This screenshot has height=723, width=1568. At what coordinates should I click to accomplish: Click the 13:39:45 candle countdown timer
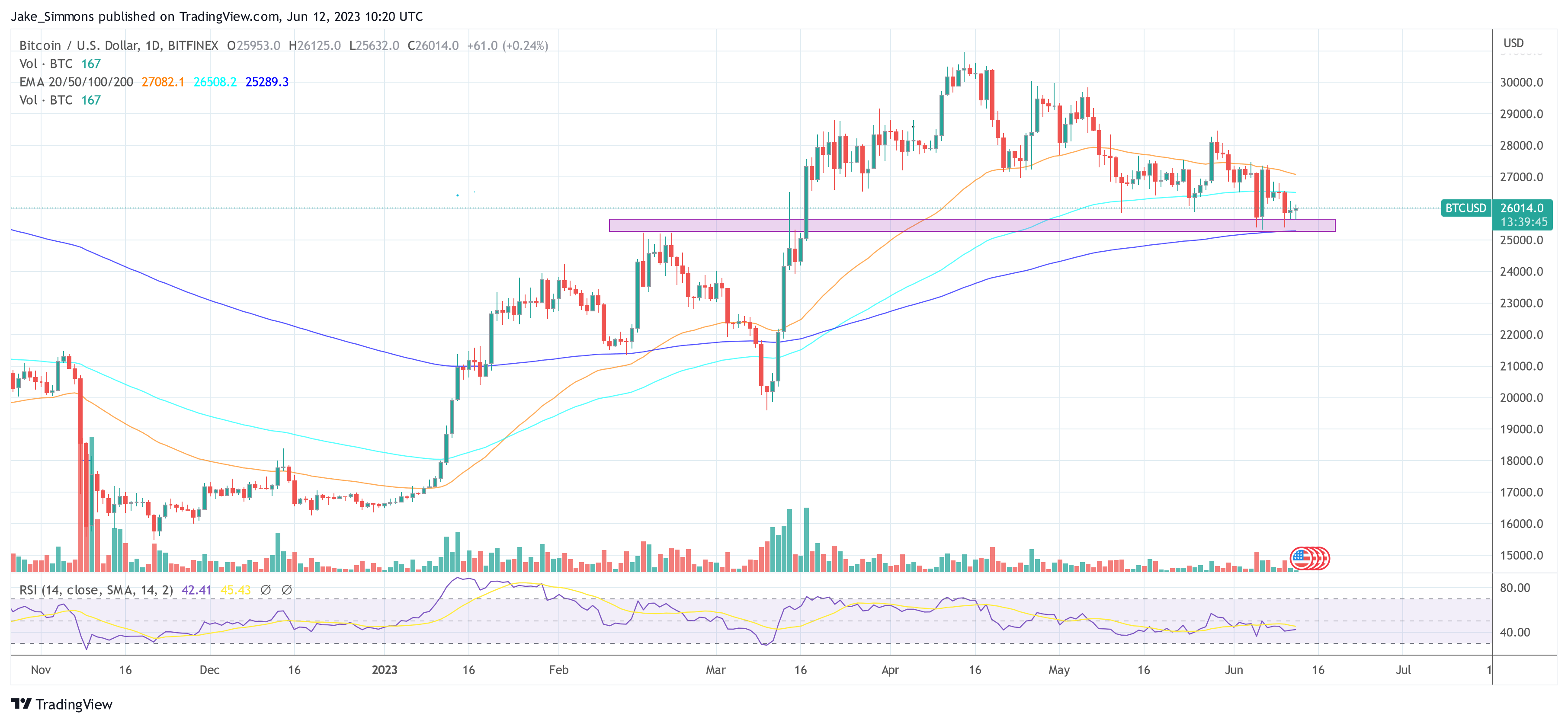1523,222
